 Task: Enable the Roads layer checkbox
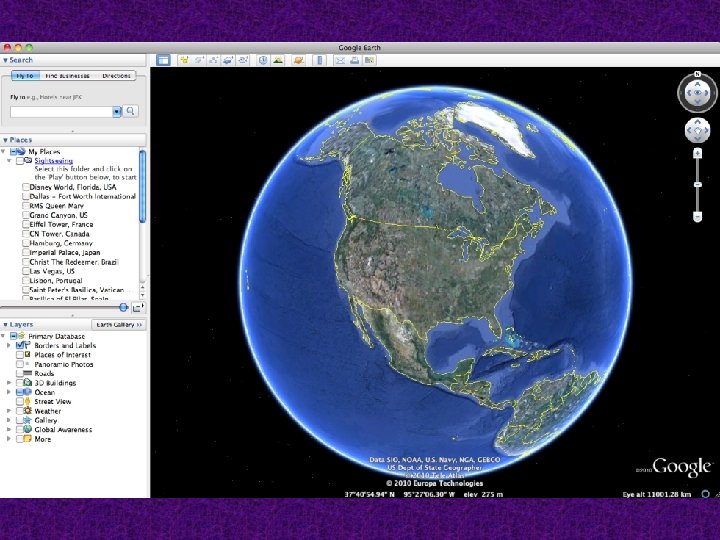(20, 373)
